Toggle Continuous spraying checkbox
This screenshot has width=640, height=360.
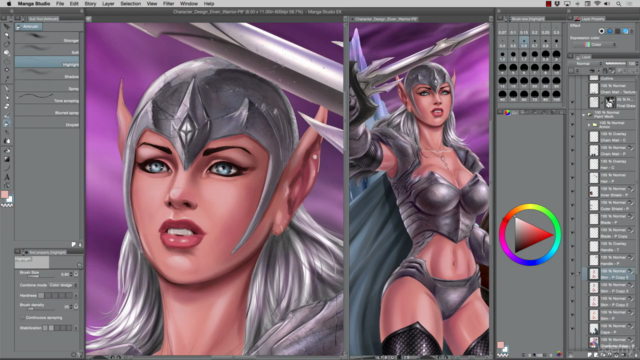point(22,318)
